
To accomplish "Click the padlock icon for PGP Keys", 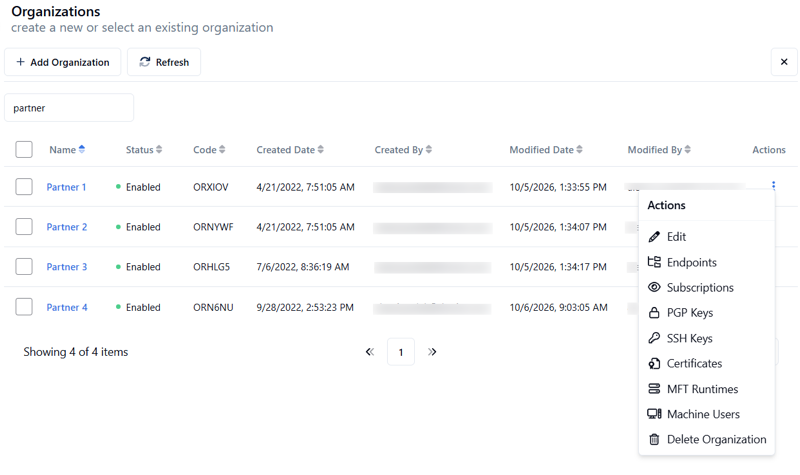I will point(654,313).
